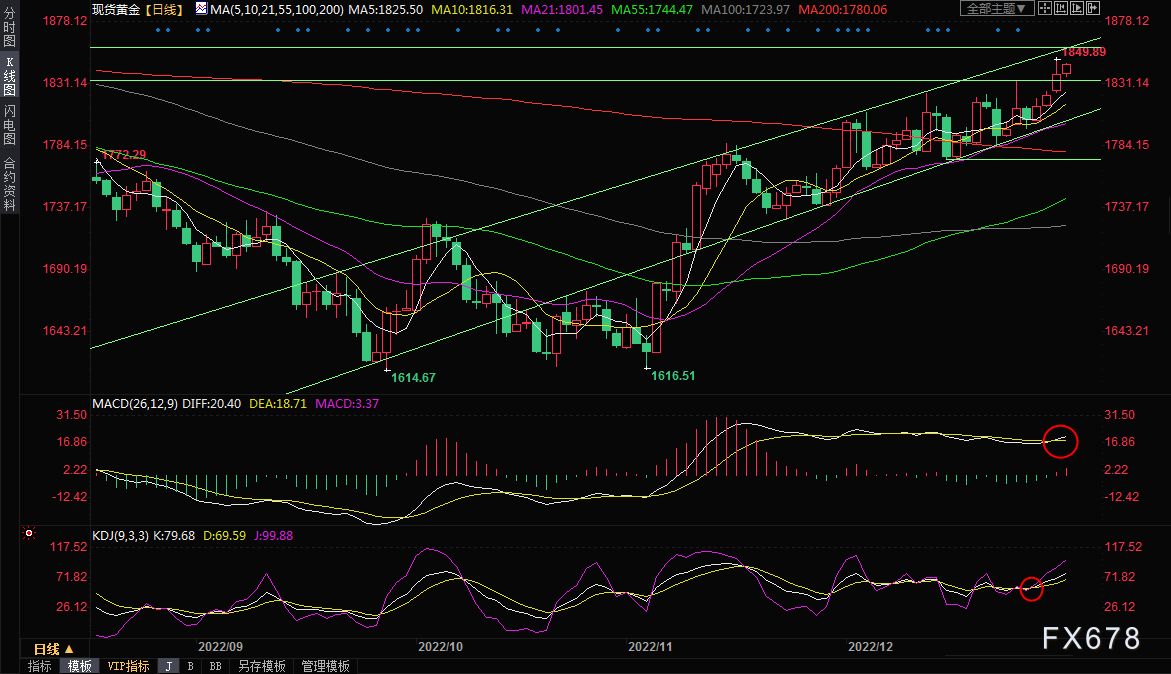Viewport: 1171px width, 674px height.
Task: Click the 管理模板 button
Action: tap(325, 666)
